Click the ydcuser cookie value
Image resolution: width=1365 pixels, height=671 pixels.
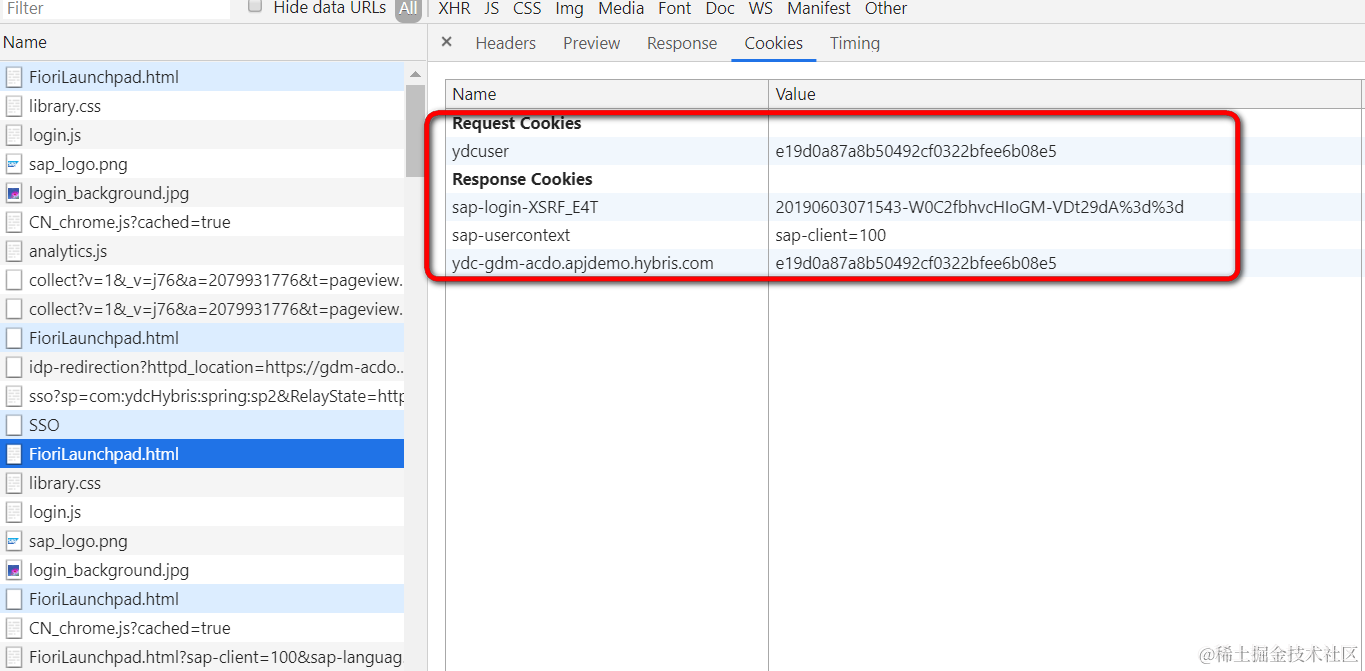(x=916, y=152)
